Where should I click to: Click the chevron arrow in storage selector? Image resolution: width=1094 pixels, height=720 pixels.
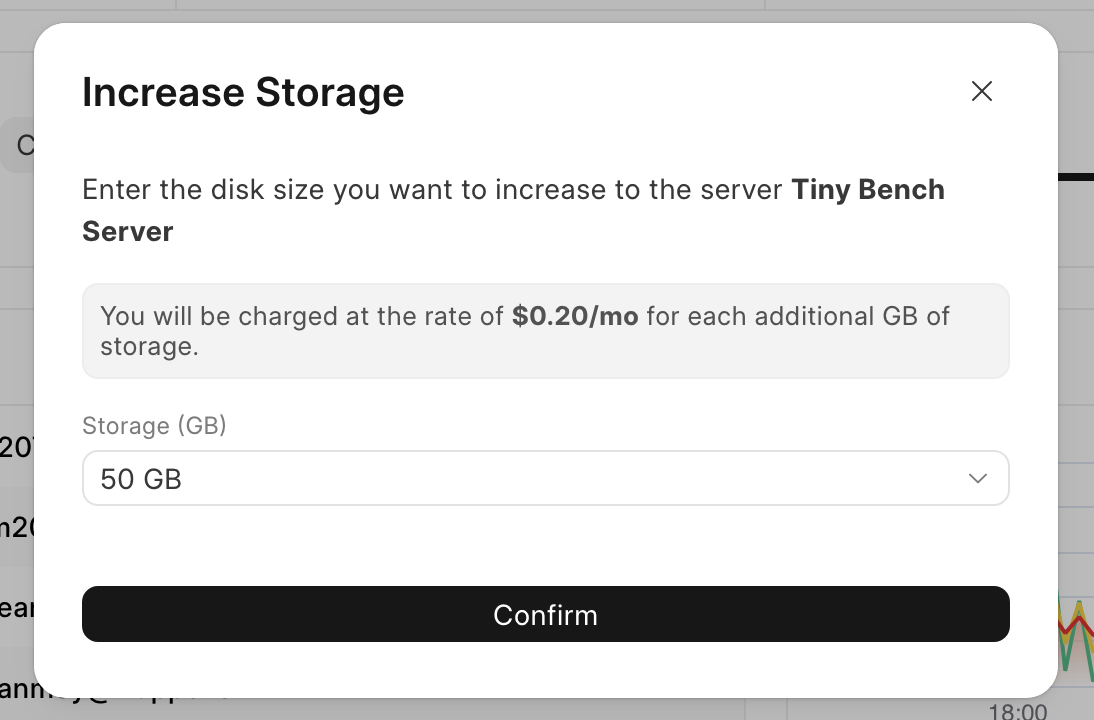click(x=978, y=479)
